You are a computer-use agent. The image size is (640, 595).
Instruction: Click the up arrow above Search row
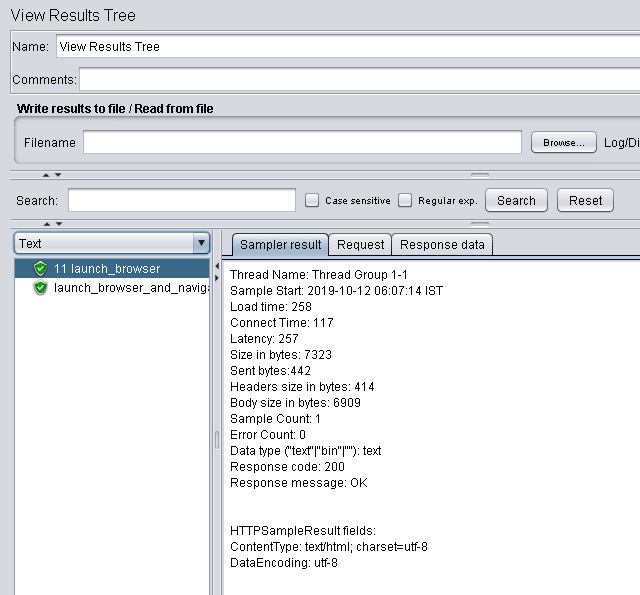46,175
